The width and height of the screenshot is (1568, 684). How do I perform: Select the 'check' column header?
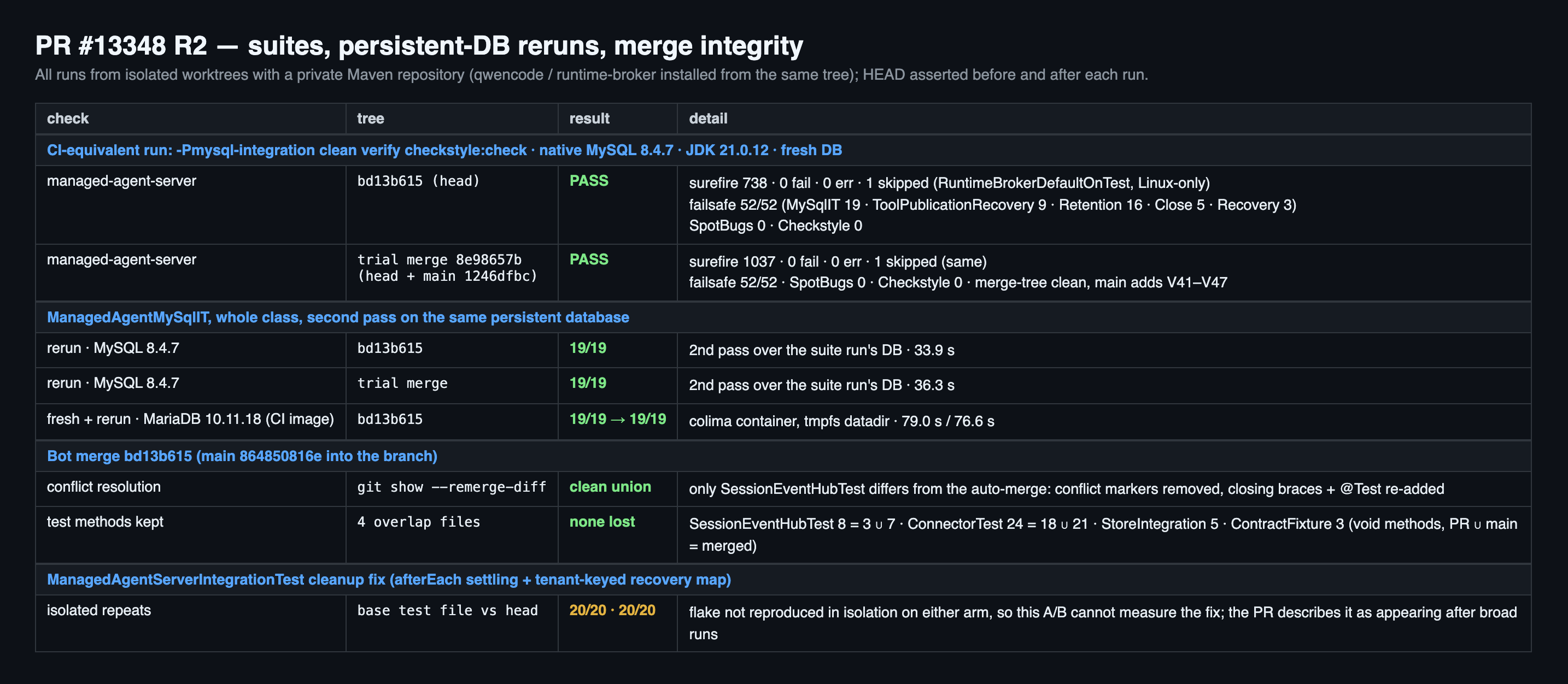[x=68, y=119]
